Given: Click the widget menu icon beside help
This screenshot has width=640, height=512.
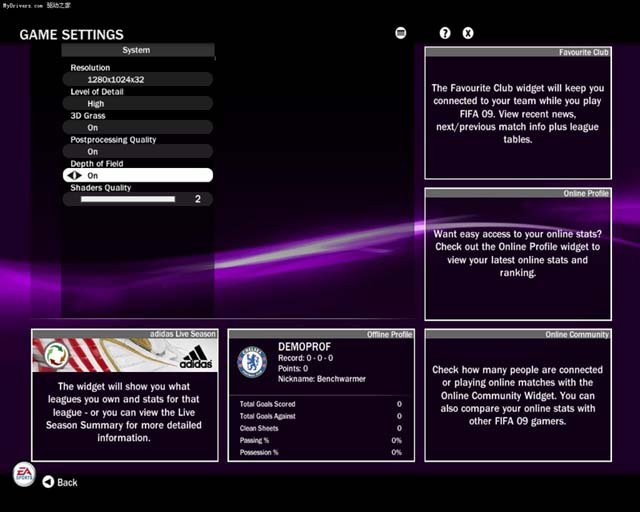Looking at the screenshot, I should point(401,33).
